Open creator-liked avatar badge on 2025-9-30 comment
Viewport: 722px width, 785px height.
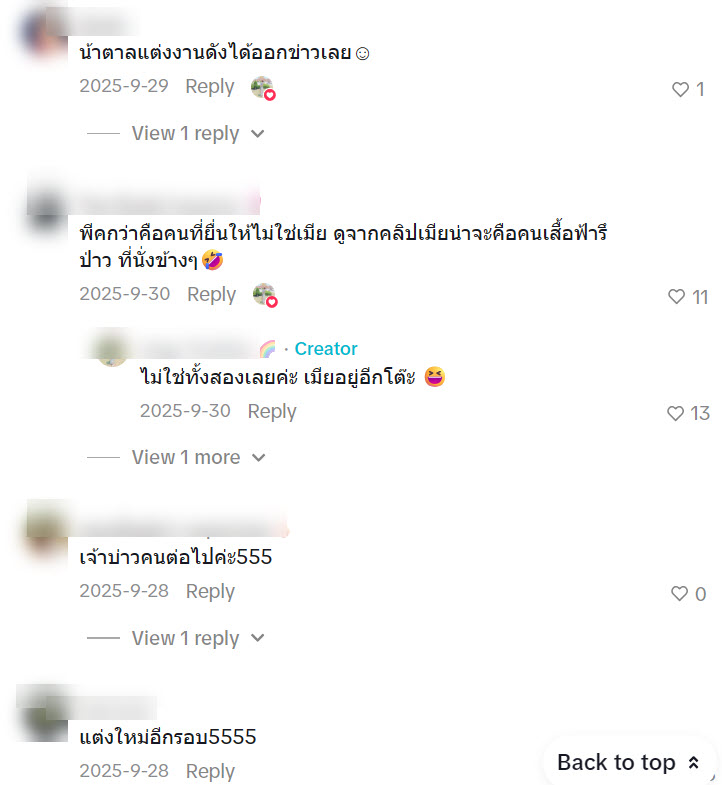[265, 295]
